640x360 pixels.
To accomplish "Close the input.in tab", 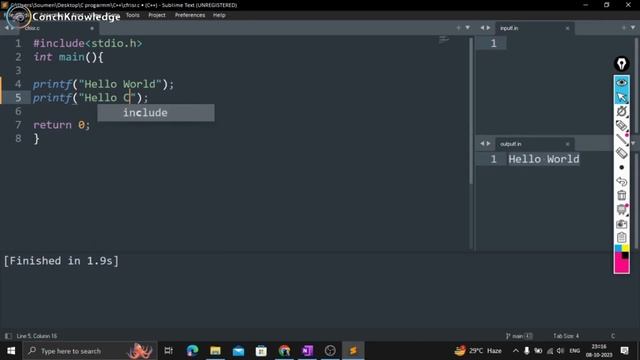I will 567,28.
